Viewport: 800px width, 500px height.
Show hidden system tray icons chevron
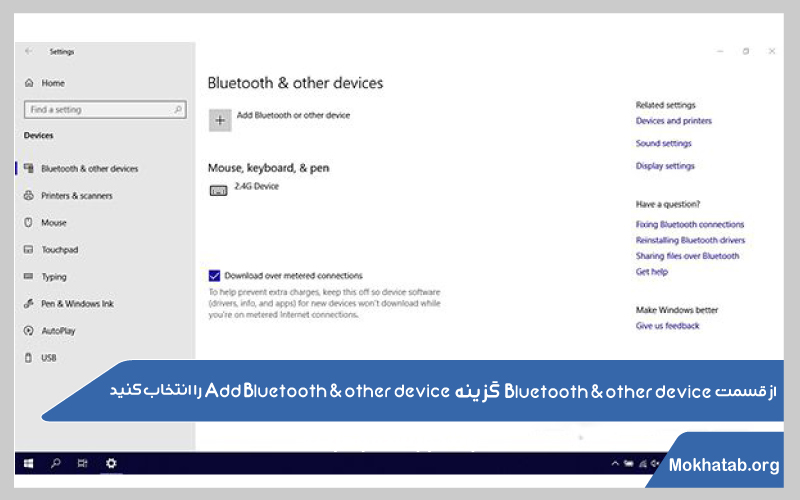click(x=615, y=463)
